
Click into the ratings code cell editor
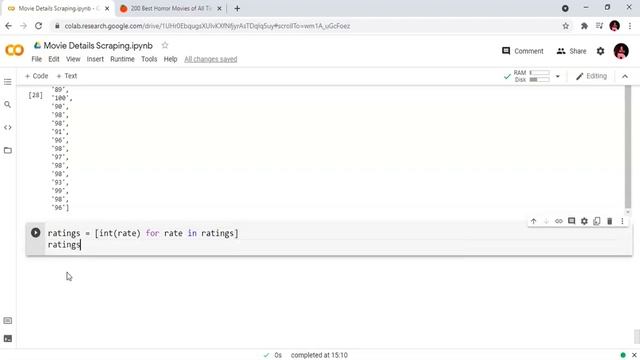tap(337, 239)
